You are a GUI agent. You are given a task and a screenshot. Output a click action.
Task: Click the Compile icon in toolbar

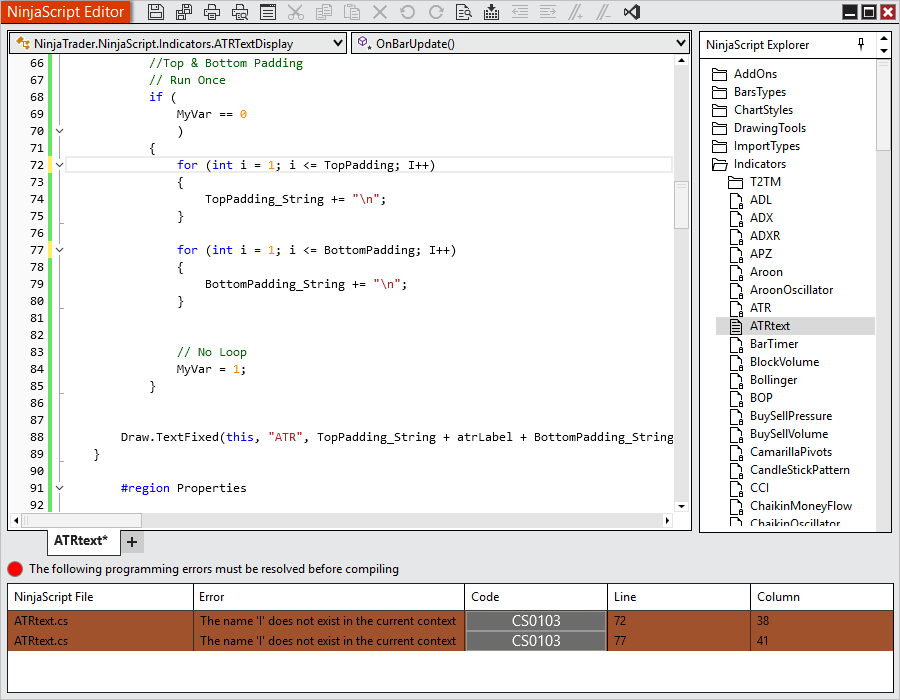(491, 13)
